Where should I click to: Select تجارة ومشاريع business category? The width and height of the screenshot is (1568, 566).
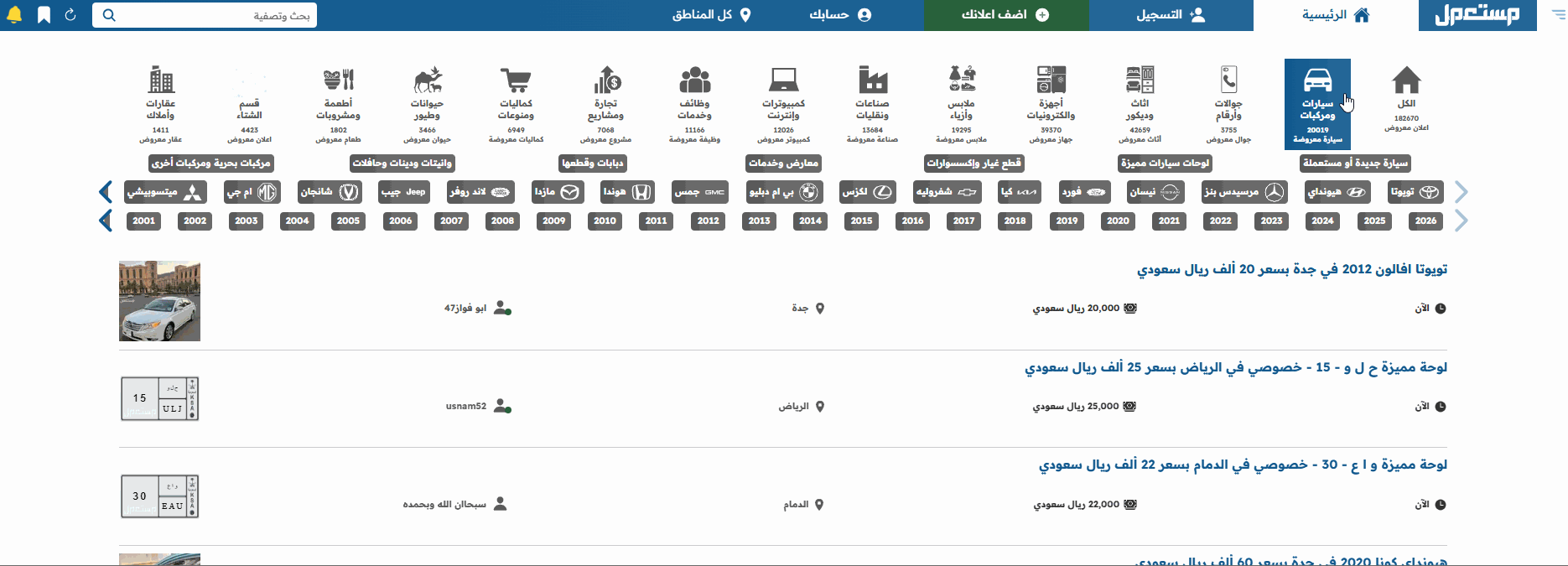pyautogui.click(x=605, y=104)
